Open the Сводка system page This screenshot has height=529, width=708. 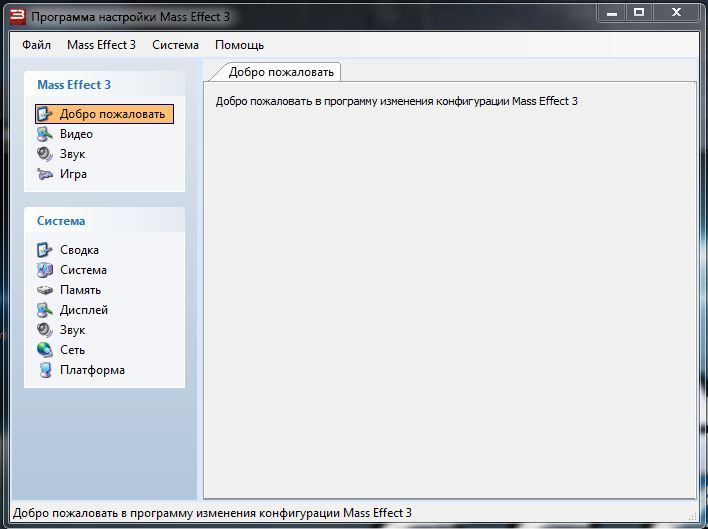click(79, 250)
